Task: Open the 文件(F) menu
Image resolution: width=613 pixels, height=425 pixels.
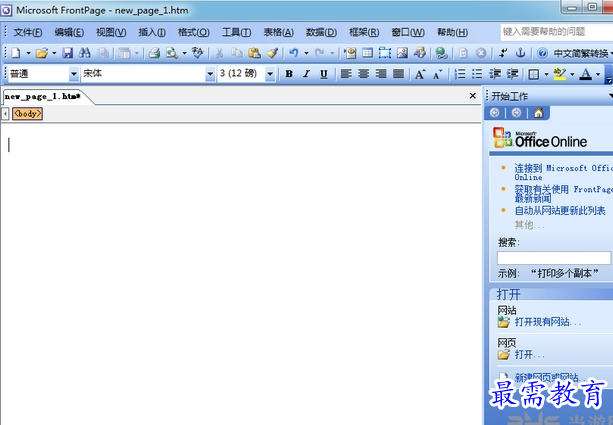Action: (x=28, y=32)
